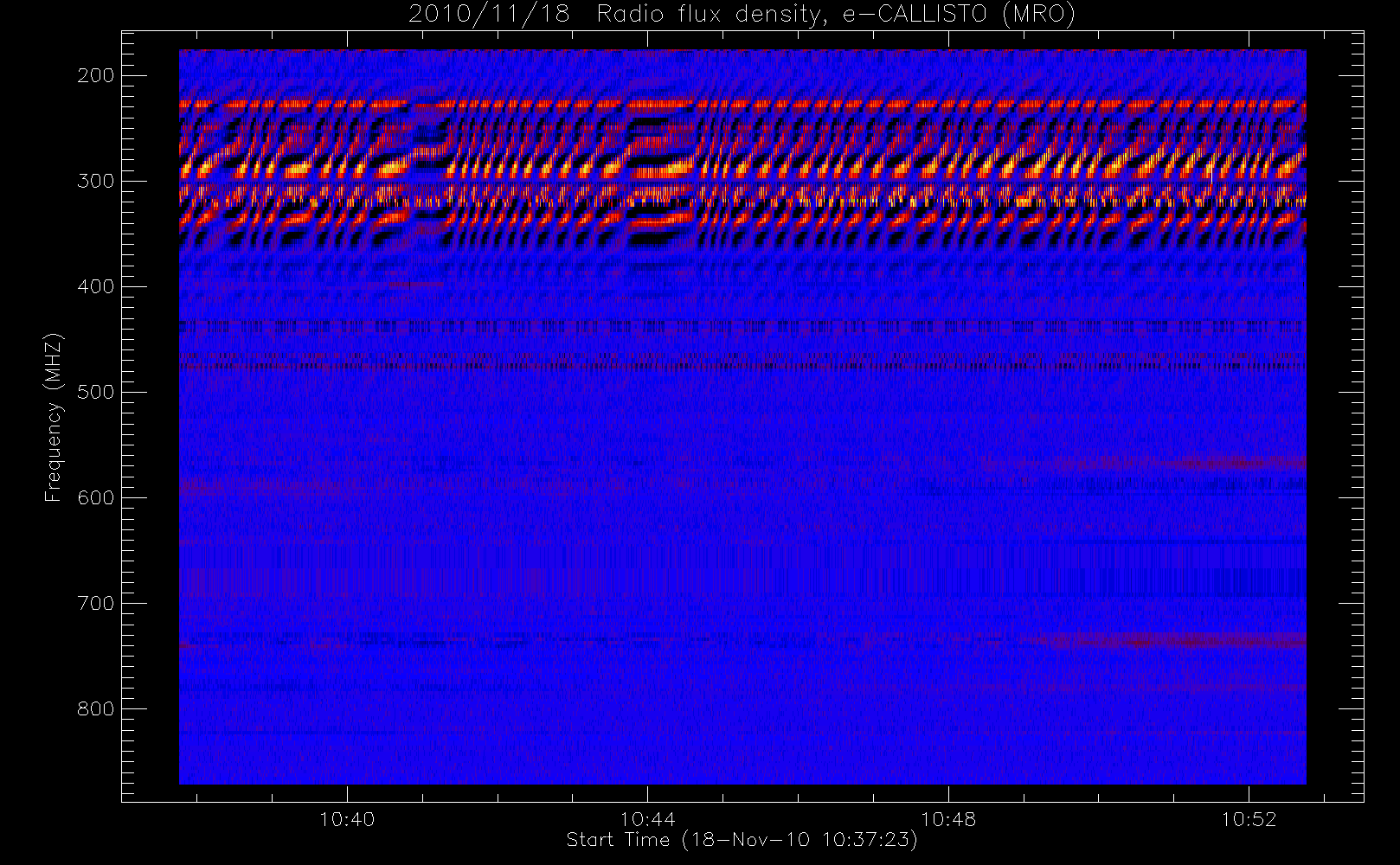Click the 10:52 time tick label
1400x865 pixels.
(x=1249, y=819)
